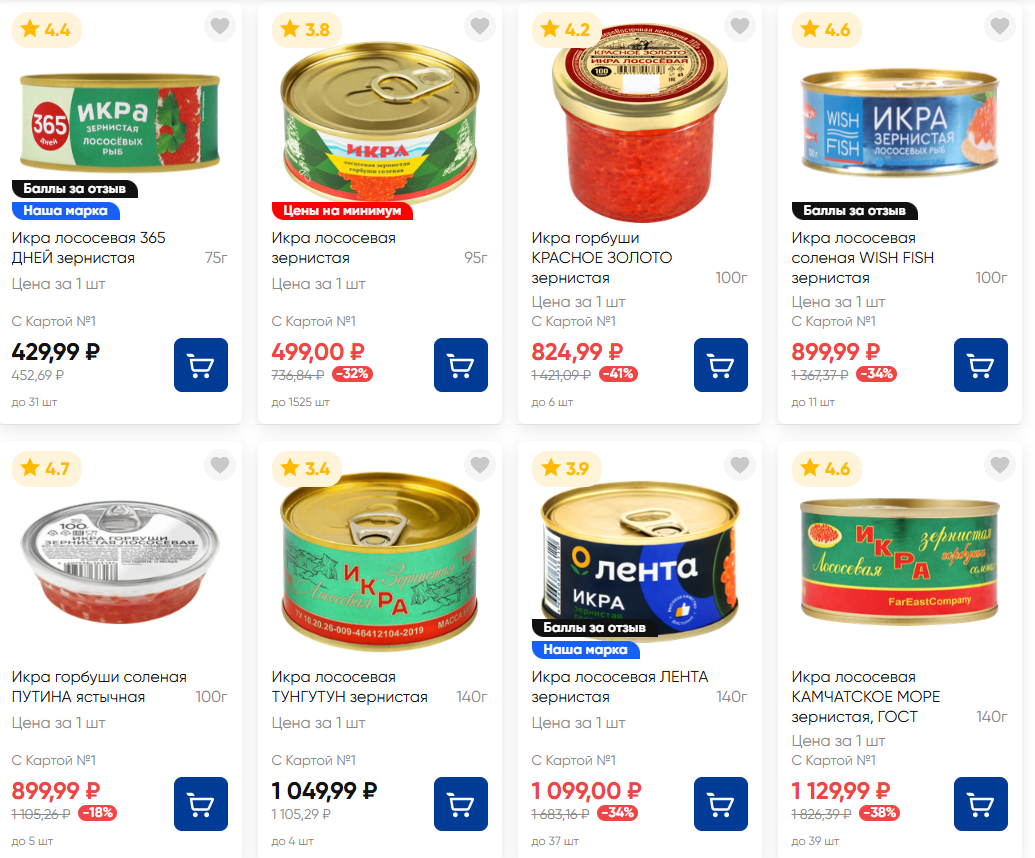This screenshot has width=1035, height=858.
Task: Click Наша марка badge on ЛЕНТА caviar
Action: pyautogui.click(x=585, y=649)
